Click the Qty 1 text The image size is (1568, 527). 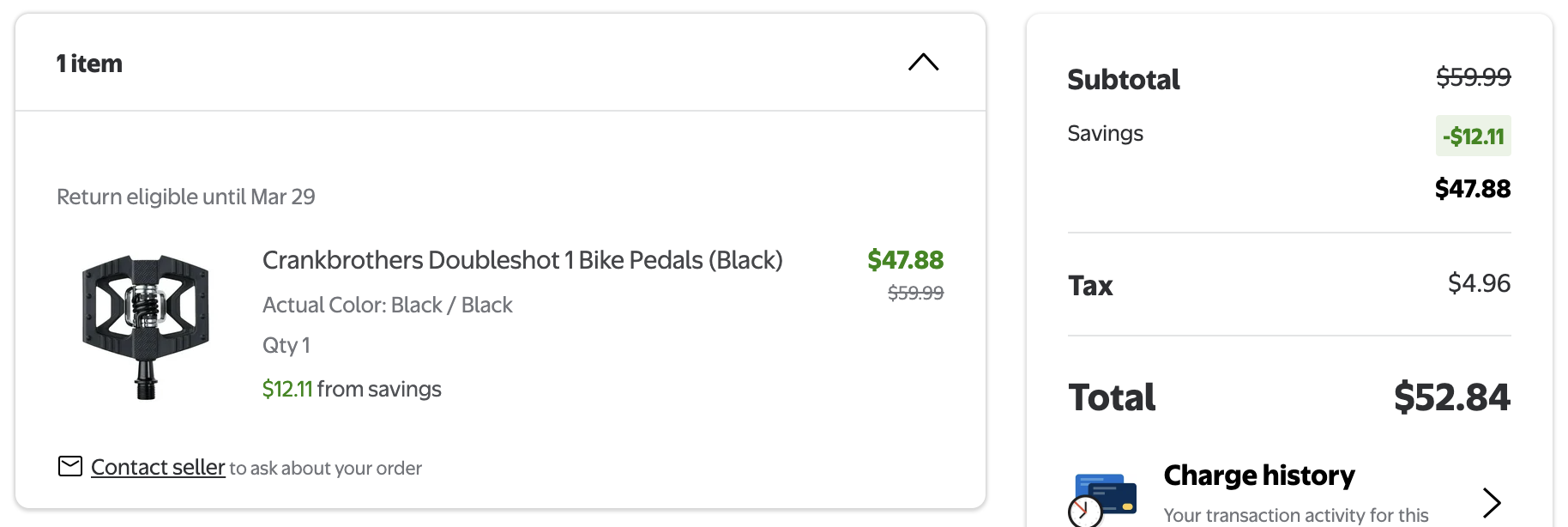tap(286, 345)
